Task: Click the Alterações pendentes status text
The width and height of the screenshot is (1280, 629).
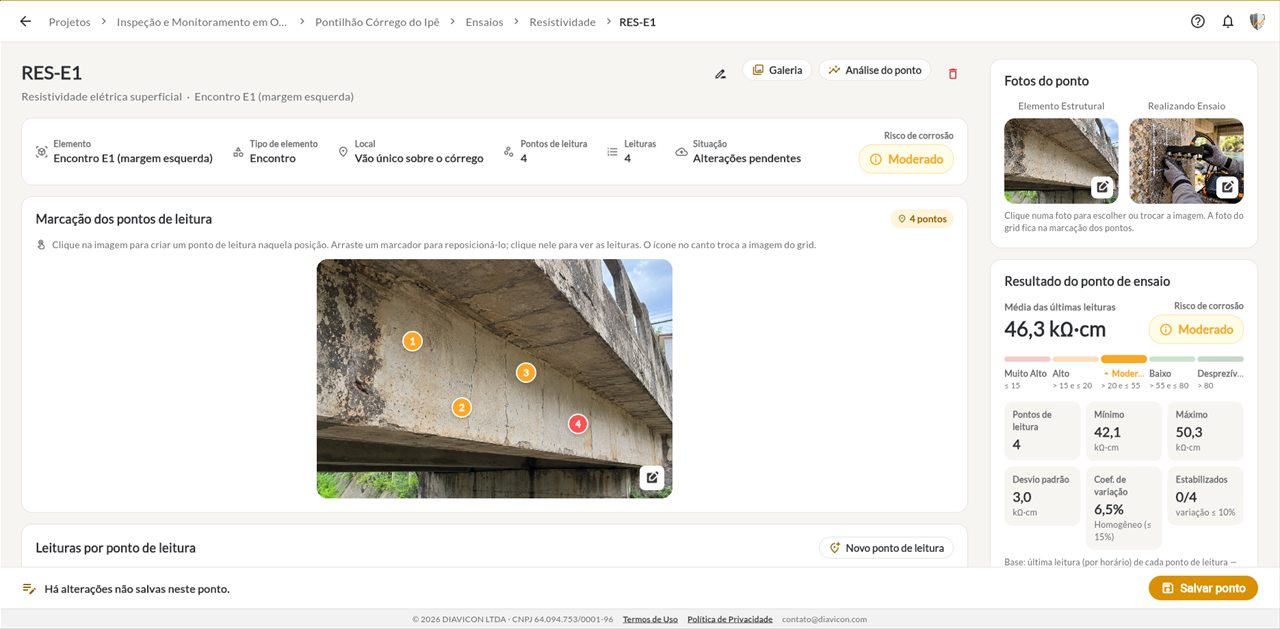Action: pos(747,158)
